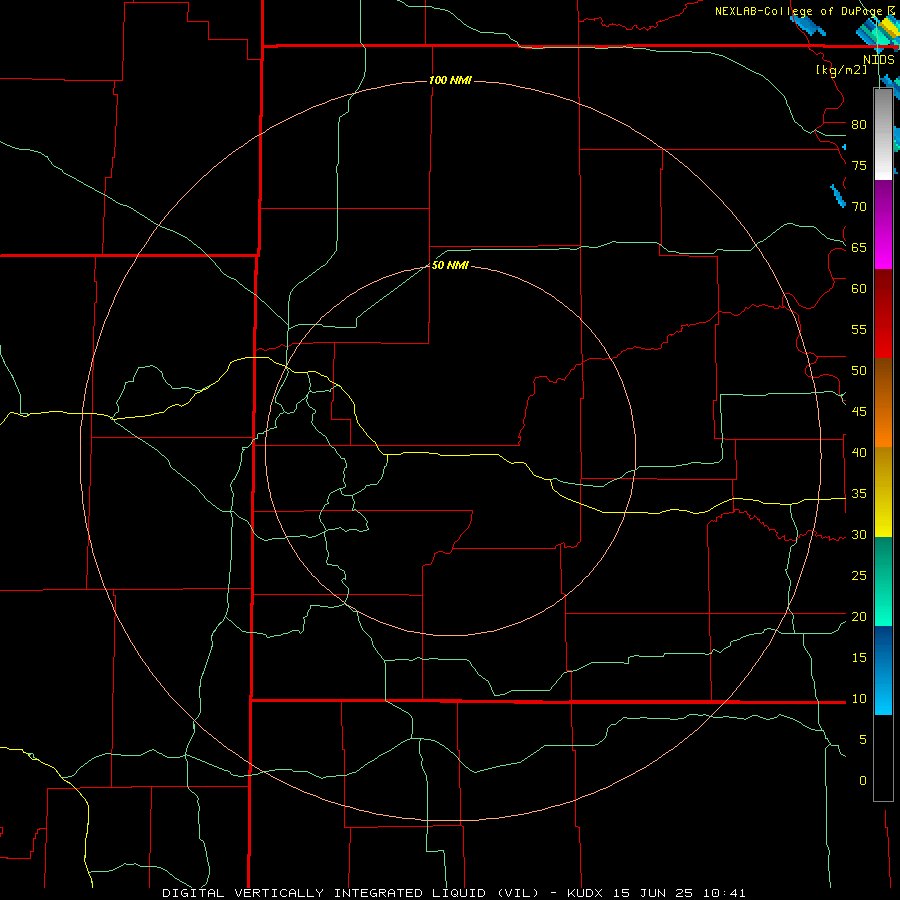This screenshot has height=900, width=900.
Task: Click the gray-white segment of the color scale
Action: click(883, 134)
